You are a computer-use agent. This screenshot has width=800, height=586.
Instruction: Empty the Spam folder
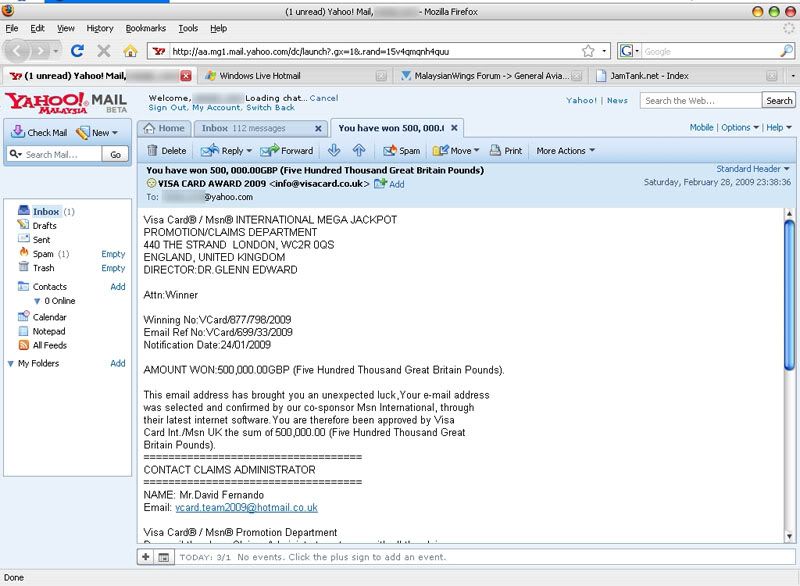[x=113, y=254]
